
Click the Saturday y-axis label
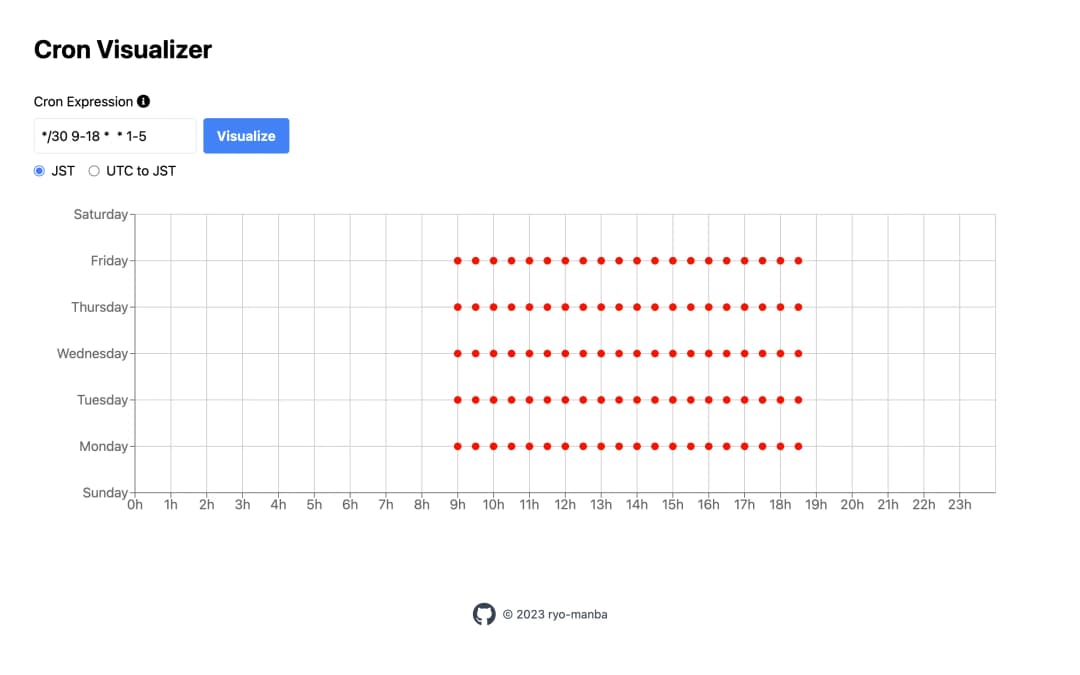pos(100,214)
